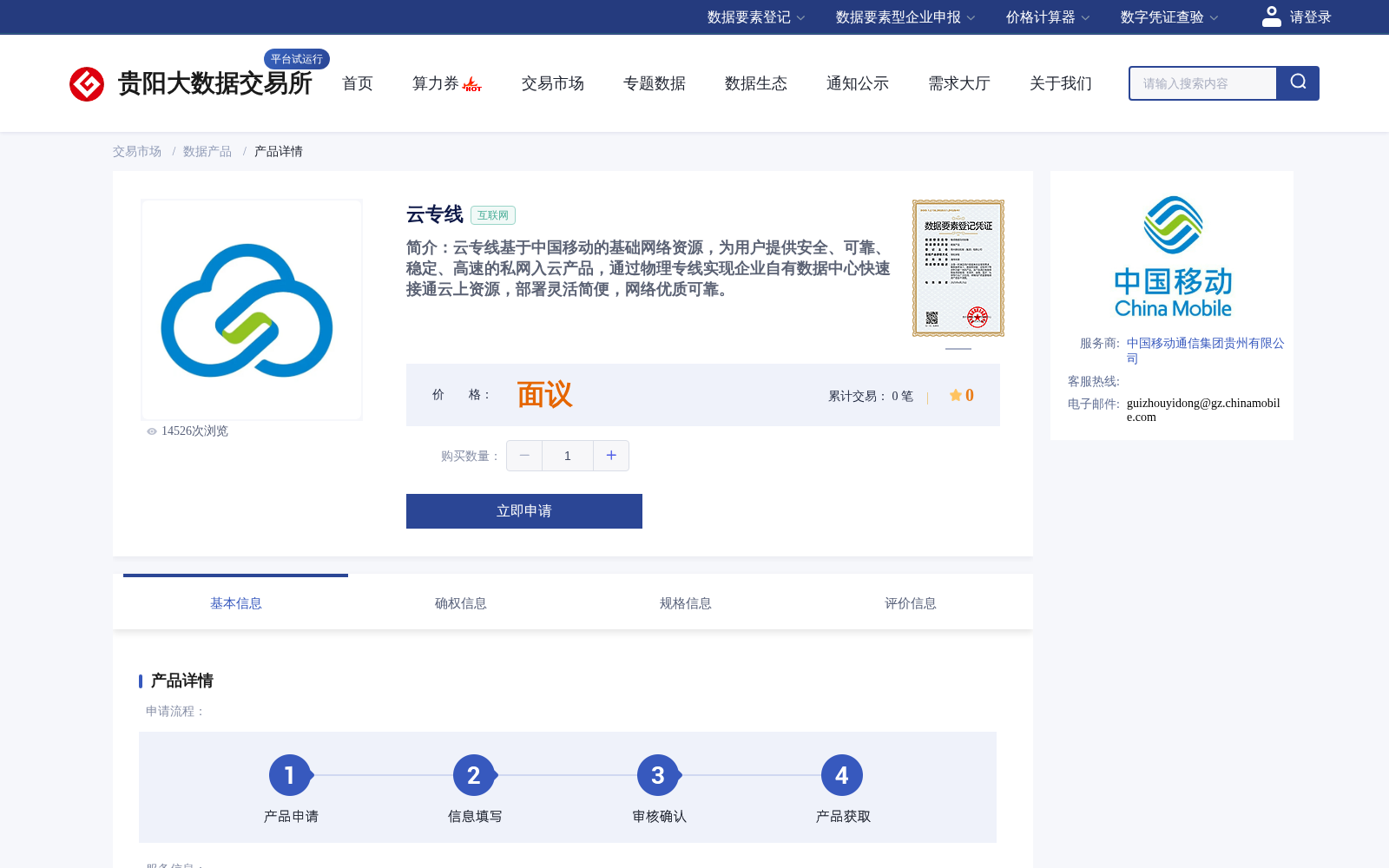Switch to the 规格信息 tab
Image resolution: width=1389 pixels, height=868 pixels.
pos(685,603)
